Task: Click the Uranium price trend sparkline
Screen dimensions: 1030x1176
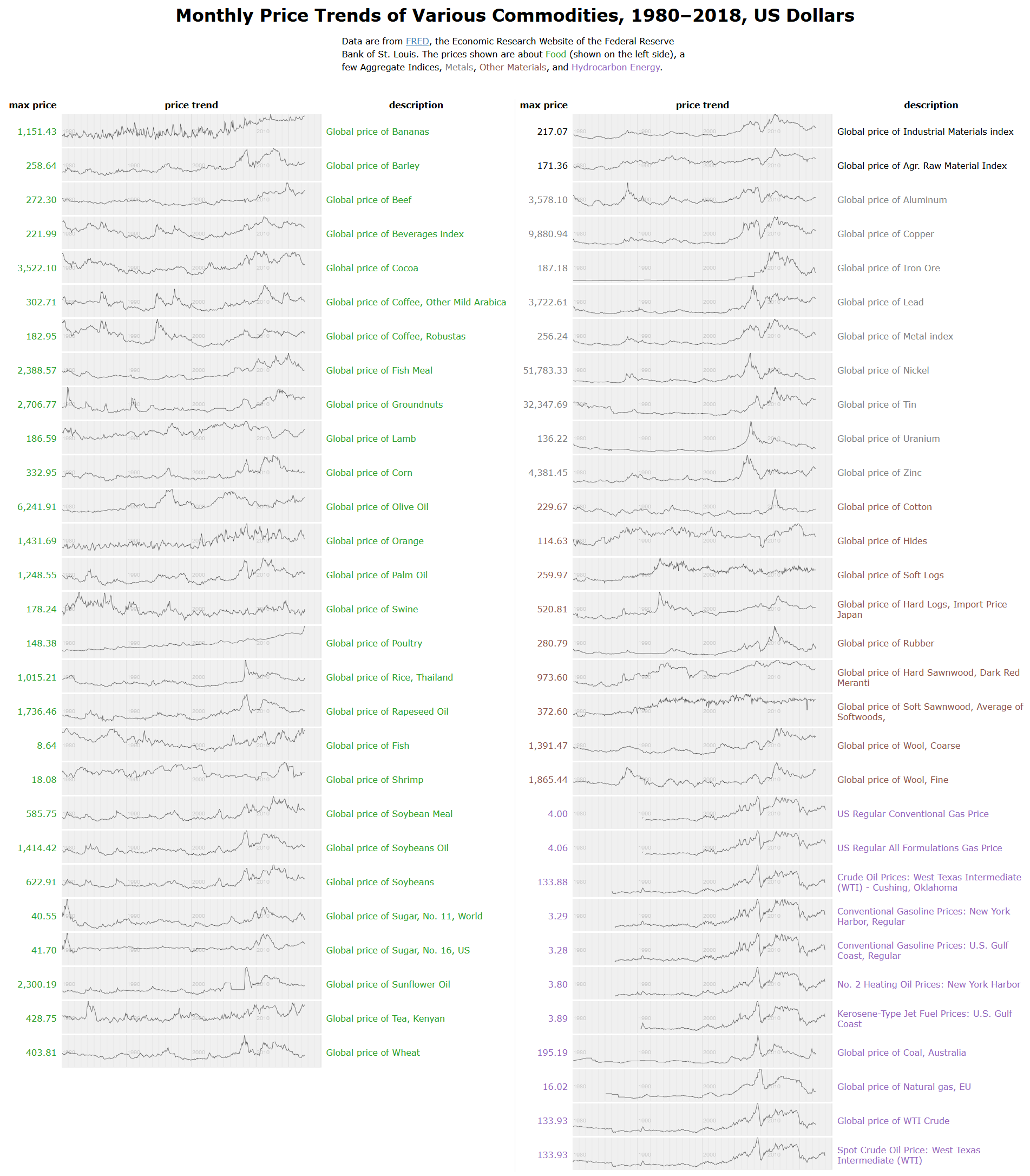Action: tap(702, 438)
